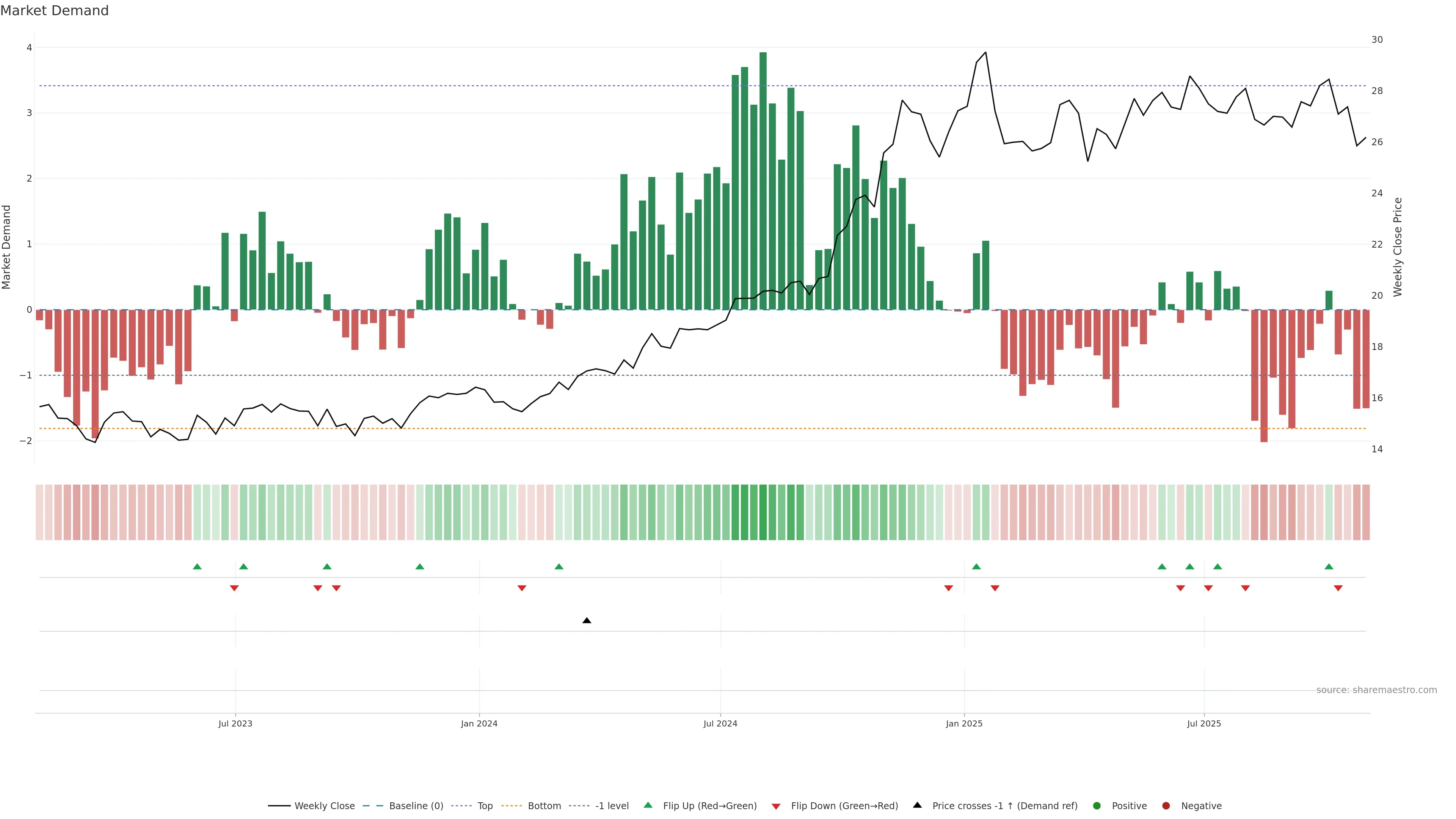Click the red Negative legend dot
This screenshot has width=1456, height=819.
click(x=1166, y=805)
